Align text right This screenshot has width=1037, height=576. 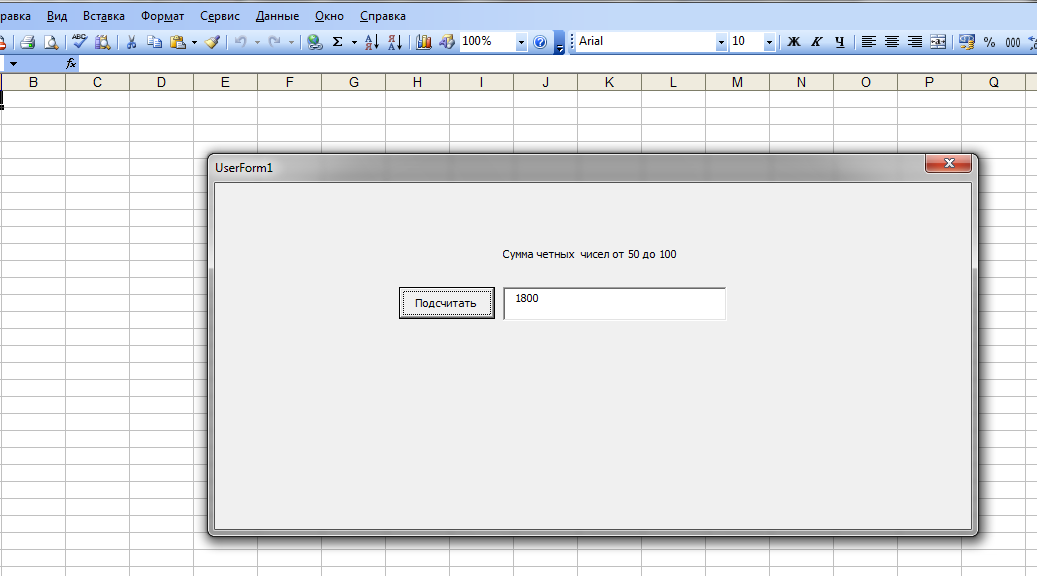coord(915,42)
